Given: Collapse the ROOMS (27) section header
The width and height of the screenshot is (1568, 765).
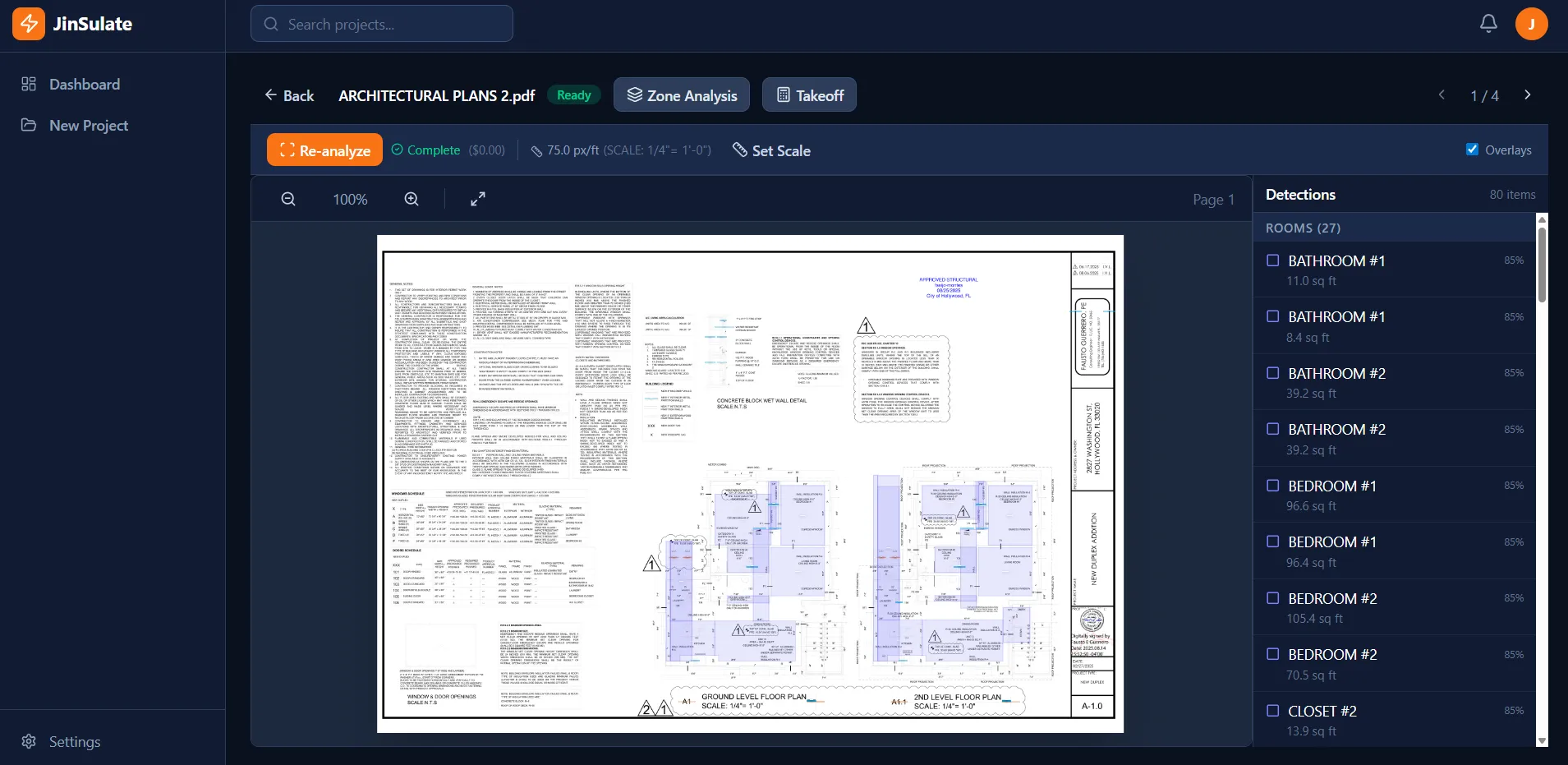Looking at the screenshot, I should (1303, 228).
